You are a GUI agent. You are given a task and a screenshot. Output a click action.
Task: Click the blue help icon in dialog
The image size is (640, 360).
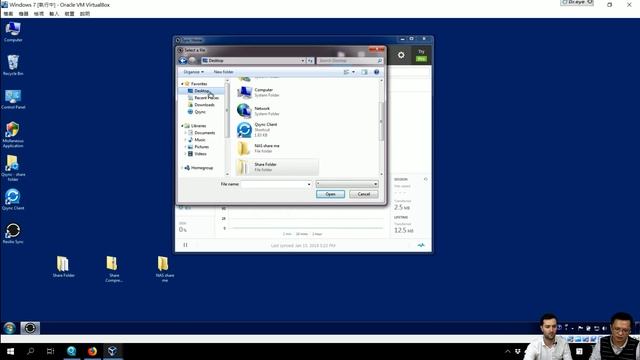[x=377, y=72]
